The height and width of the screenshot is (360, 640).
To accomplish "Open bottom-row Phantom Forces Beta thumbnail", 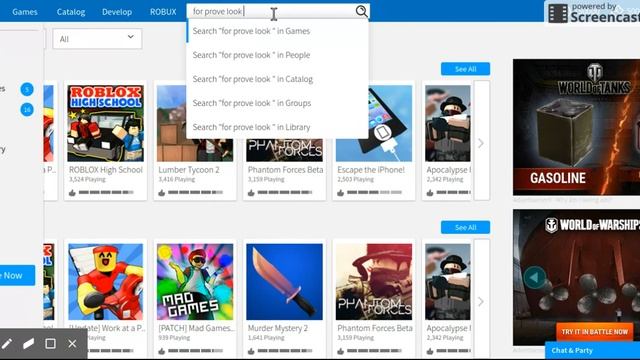I will pos(374,282).
